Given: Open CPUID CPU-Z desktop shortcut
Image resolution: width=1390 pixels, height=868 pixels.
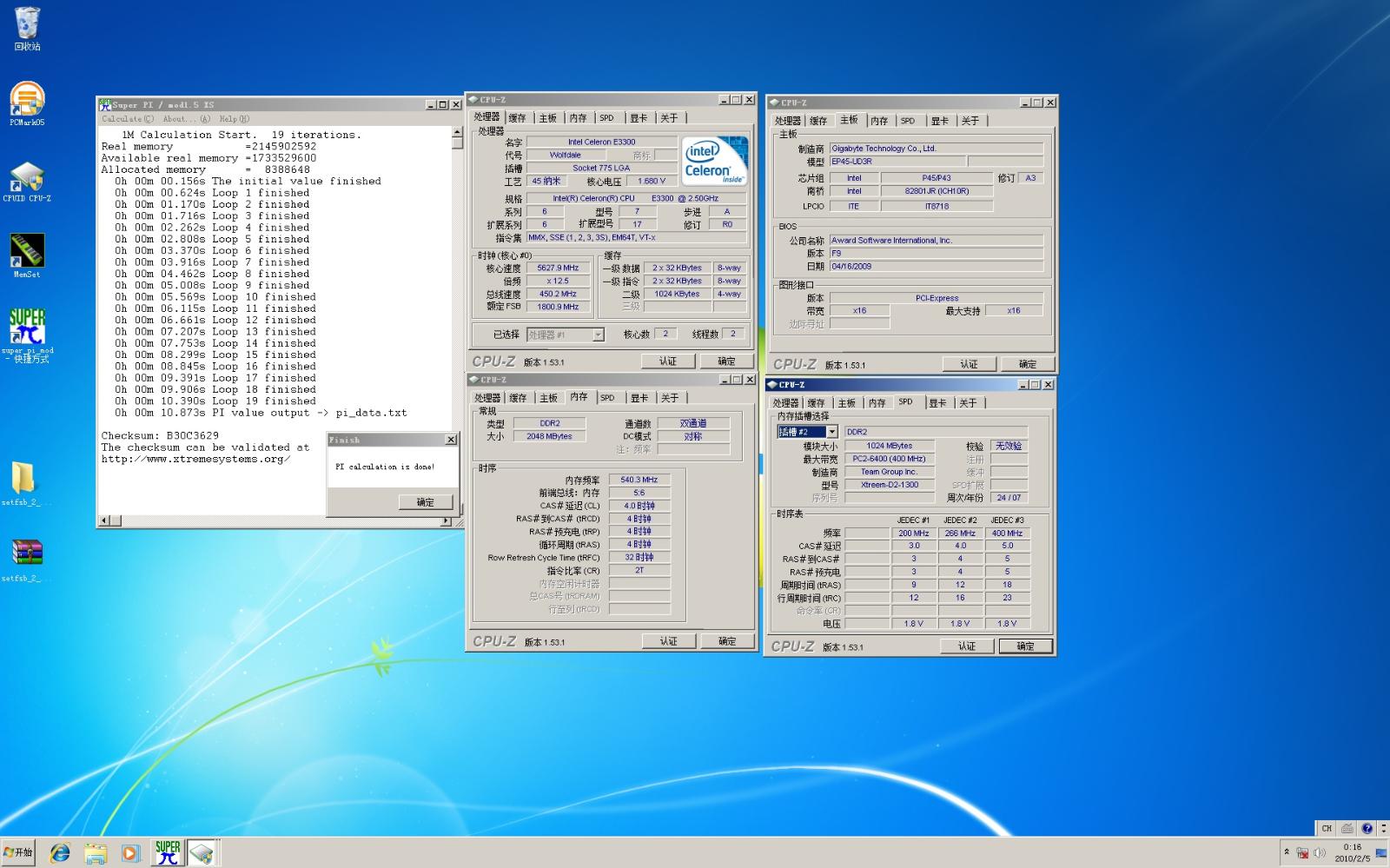Looking at the screenshot, I should point(27,181).
